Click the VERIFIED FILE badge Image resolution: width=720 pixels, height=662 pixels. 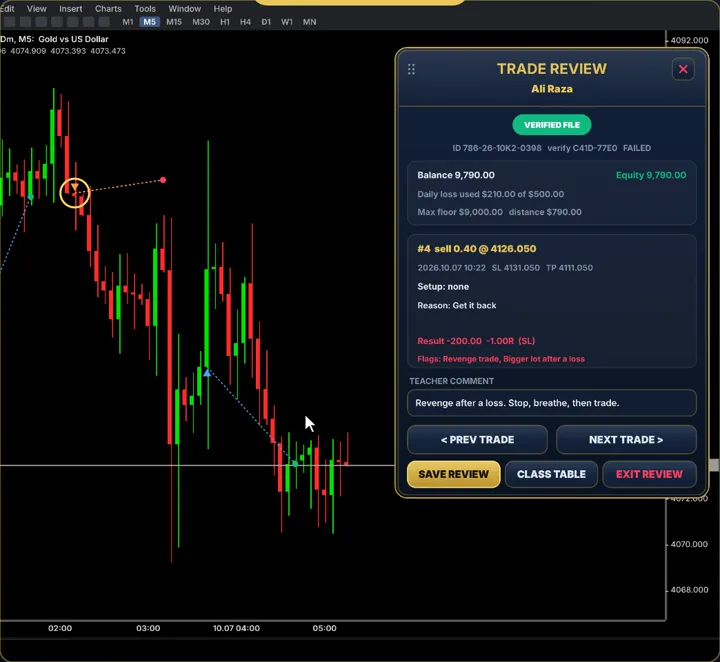click(551, 125)
